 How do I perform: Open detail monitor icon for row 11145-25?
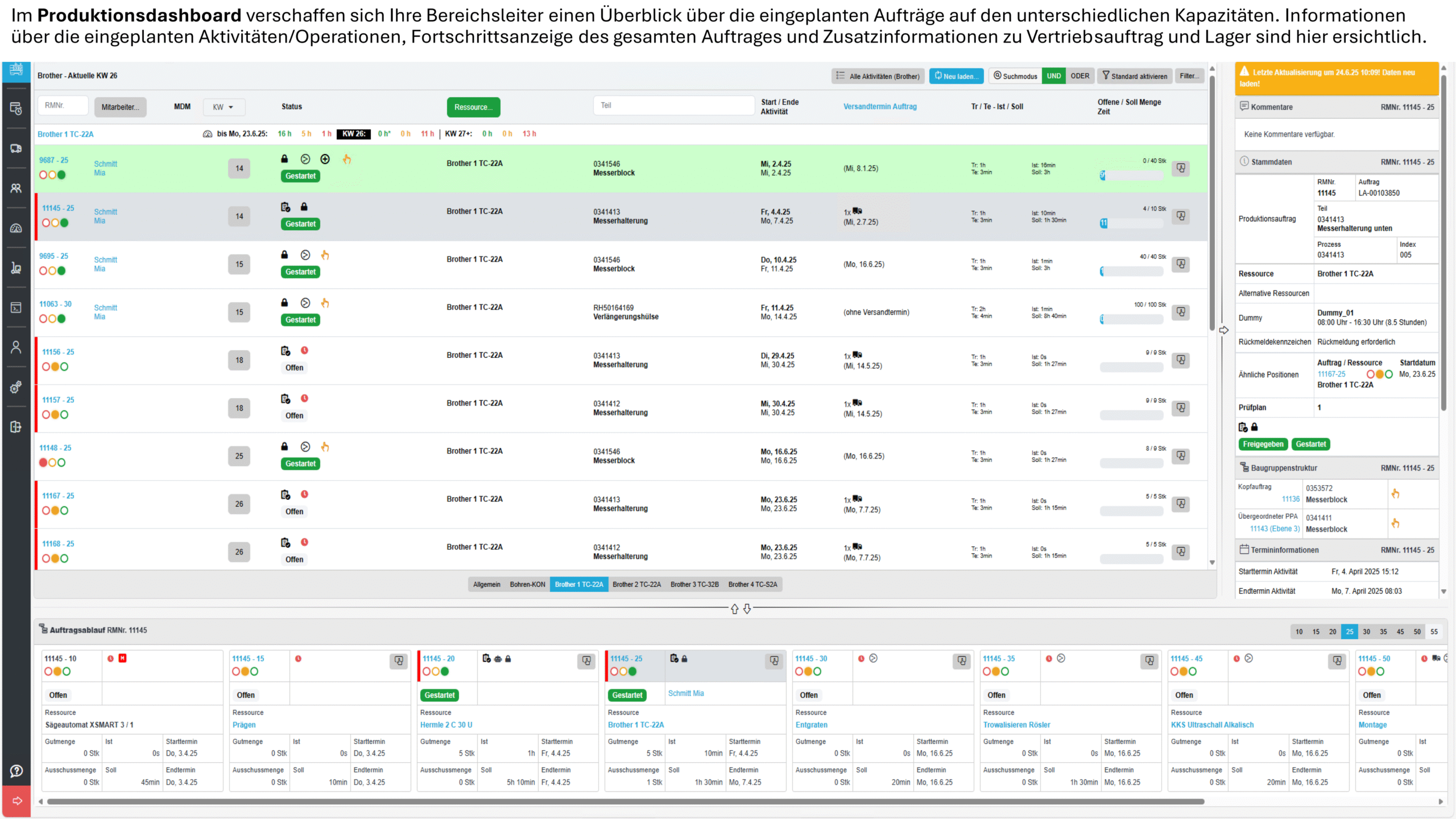pyautogui.click(x=1181, y=216)
